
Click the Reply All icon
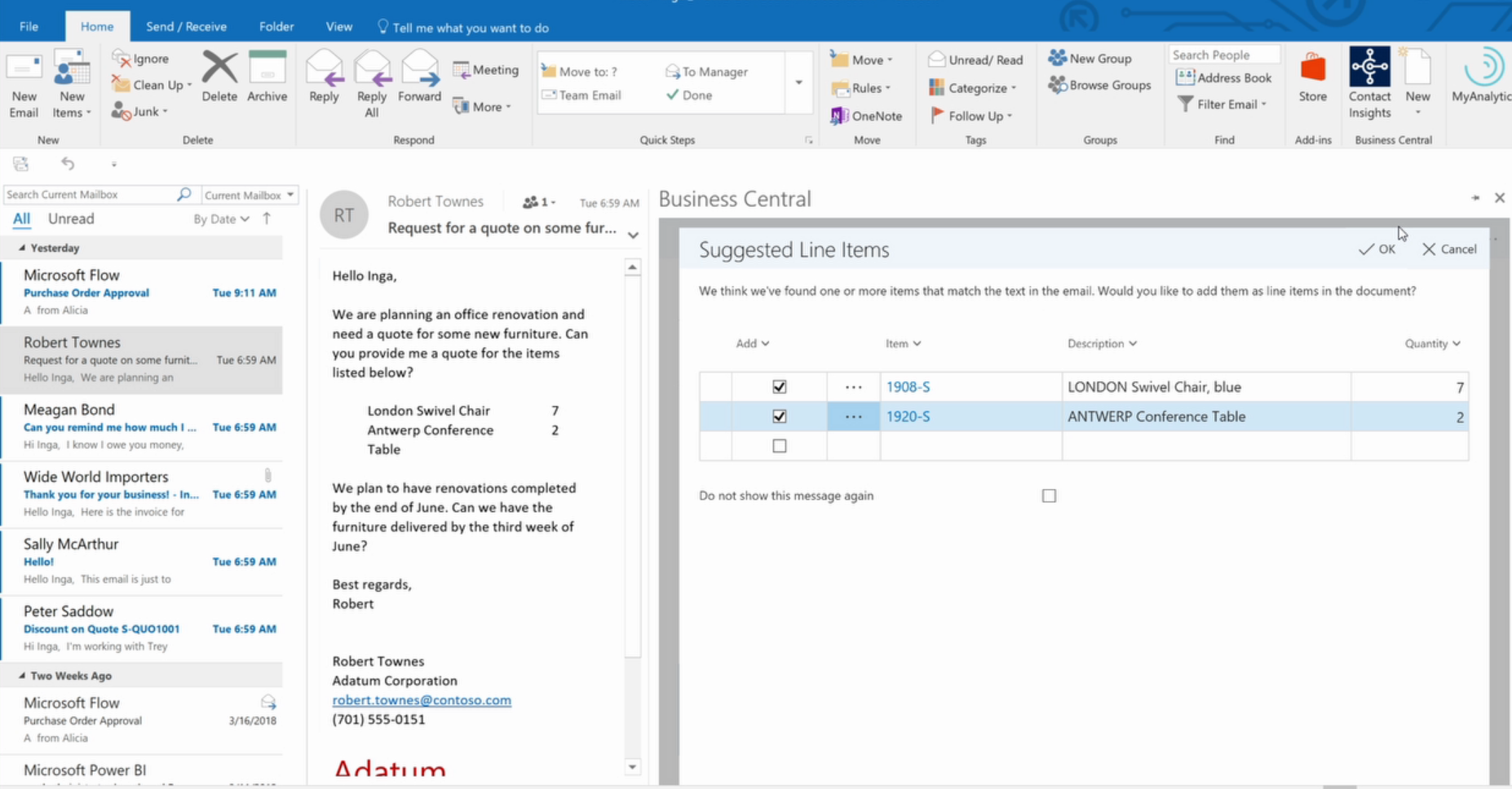(x=372, y=68)
